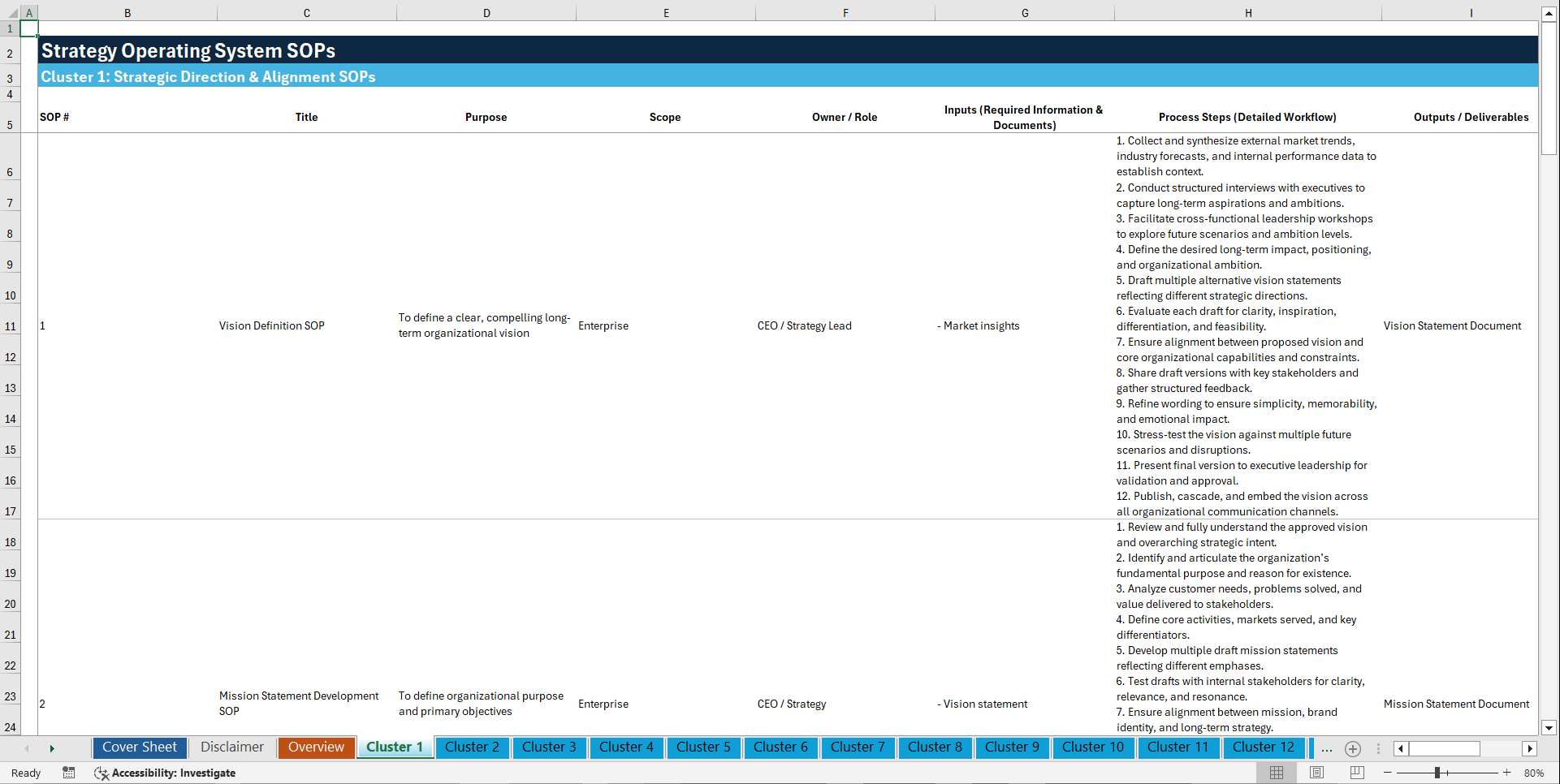Switch to the Cluster 11 sheet

[1178, 747]
